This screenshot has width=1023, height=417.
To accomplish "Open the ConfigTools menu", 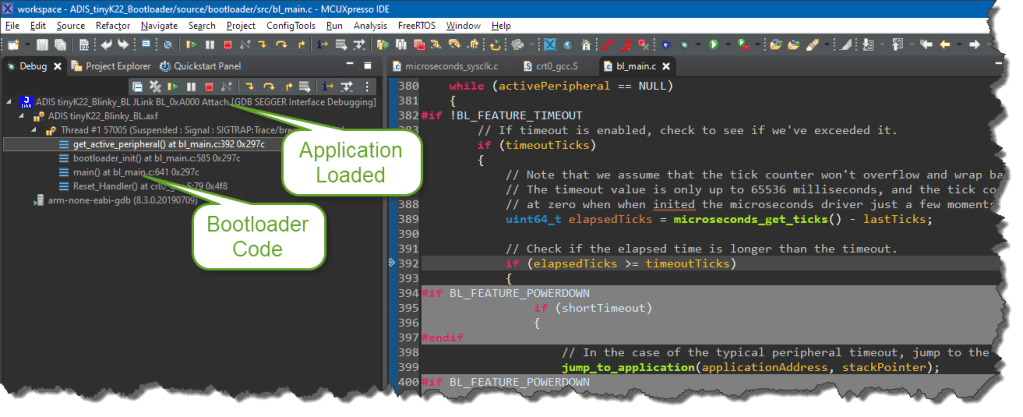I will point(291,26).
